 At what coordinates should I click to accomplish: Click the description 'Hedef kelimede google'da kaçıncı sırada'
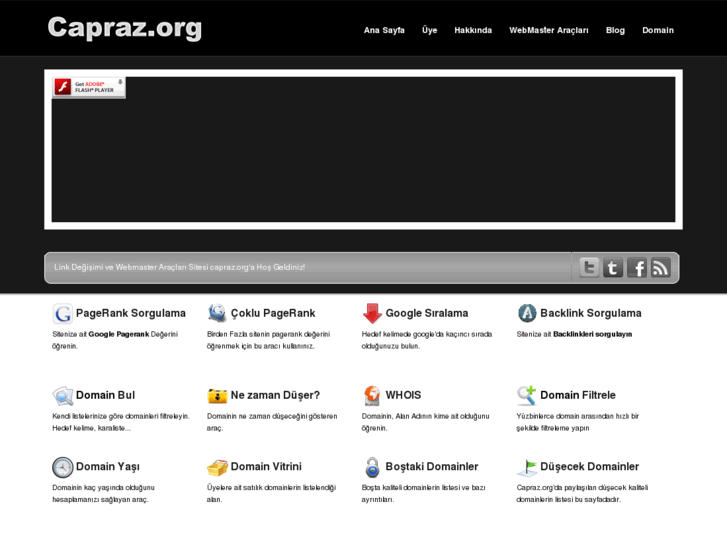[427, 334]
